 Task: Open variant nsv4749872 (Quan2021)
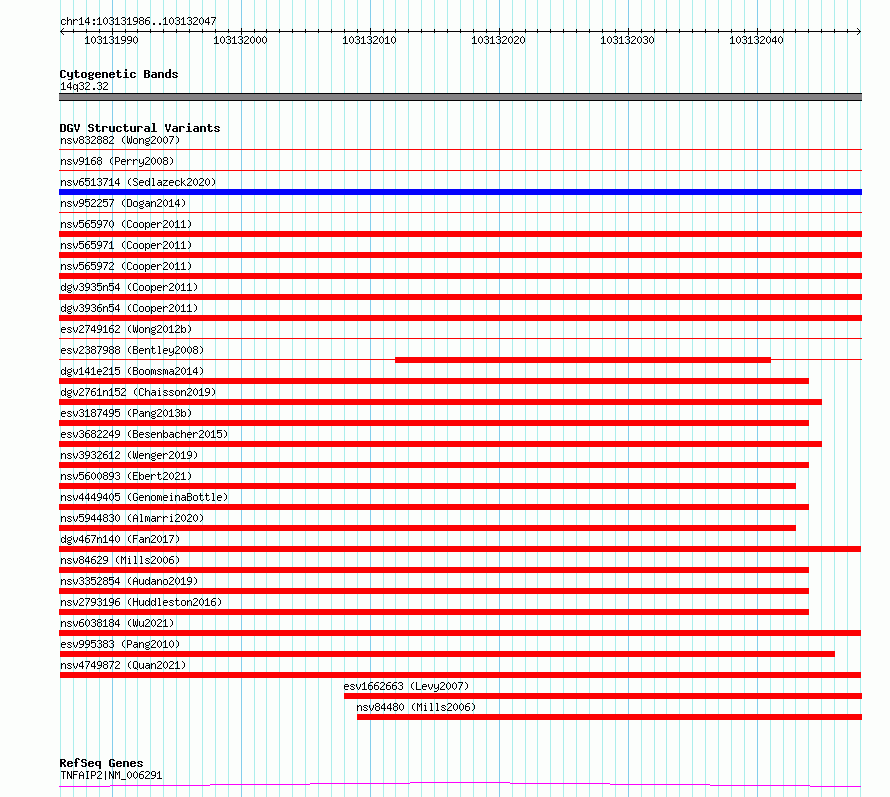click(x=123, y=665)
